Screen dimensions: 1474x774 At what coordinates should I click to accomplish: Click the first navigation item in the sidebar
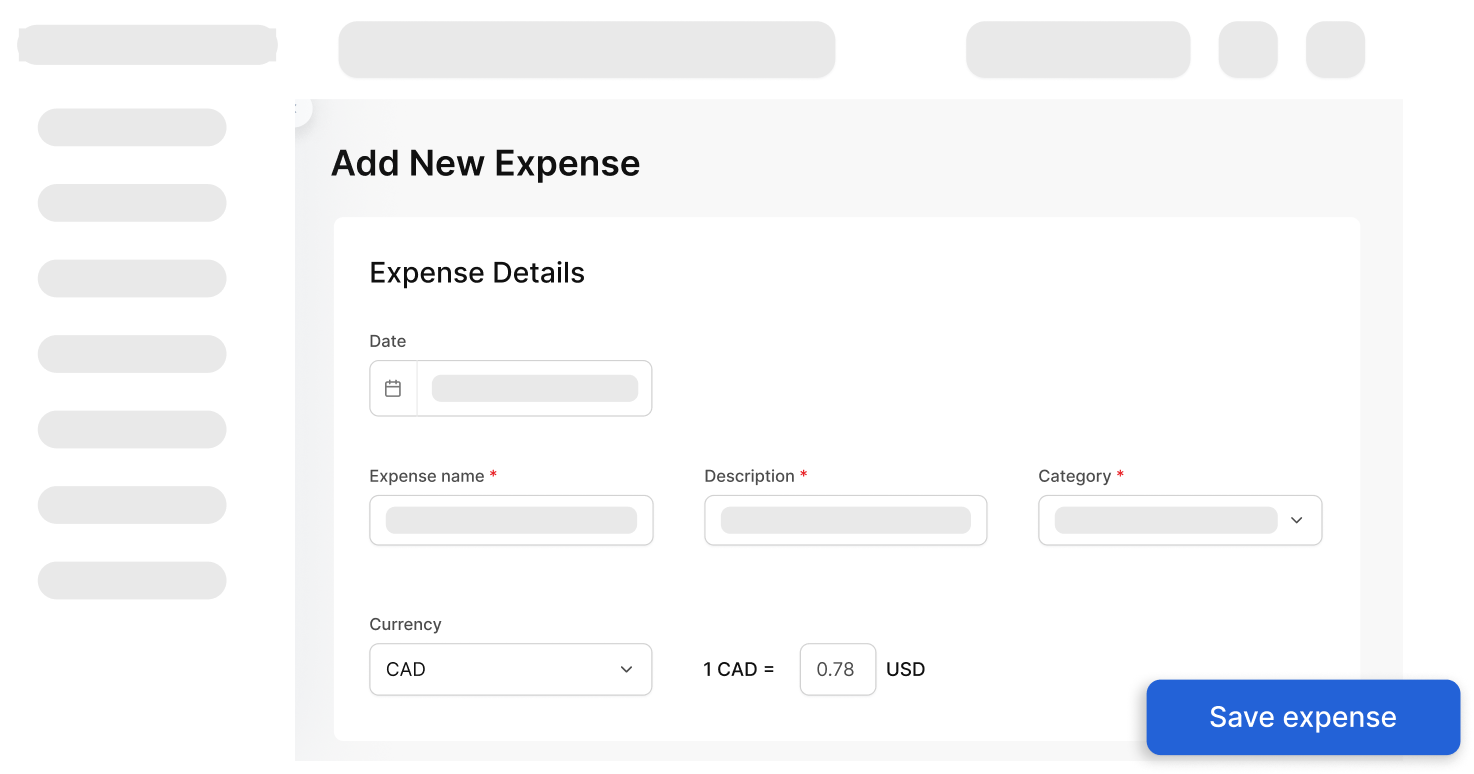[x=131, y=127]
